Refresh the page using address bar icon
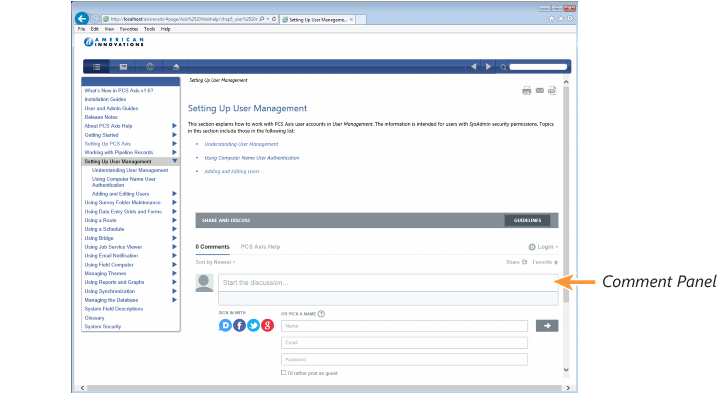722x393 pixels. tap(274, 19)
